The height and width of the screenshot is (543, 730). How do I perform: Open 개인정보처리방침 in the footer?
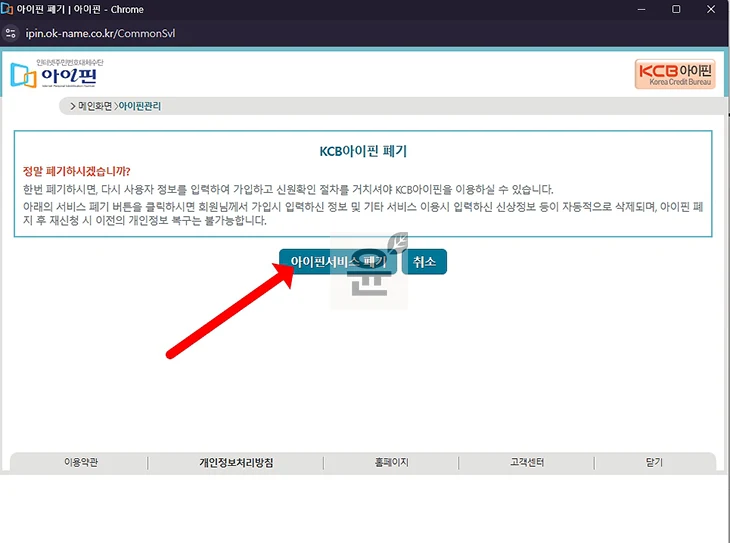236,463
